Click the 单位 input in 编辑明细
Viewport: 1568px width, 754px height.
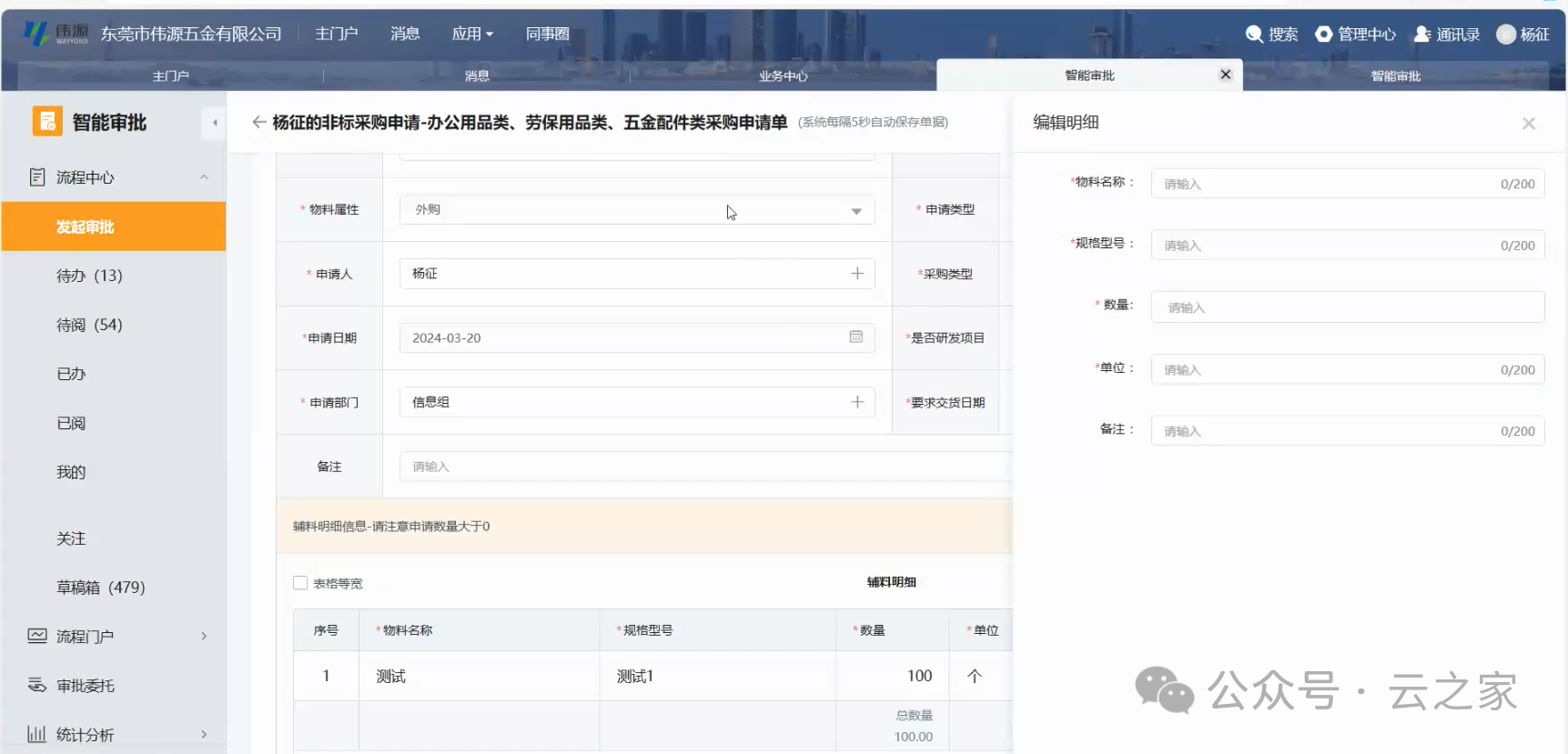[x=1348, y=369]
